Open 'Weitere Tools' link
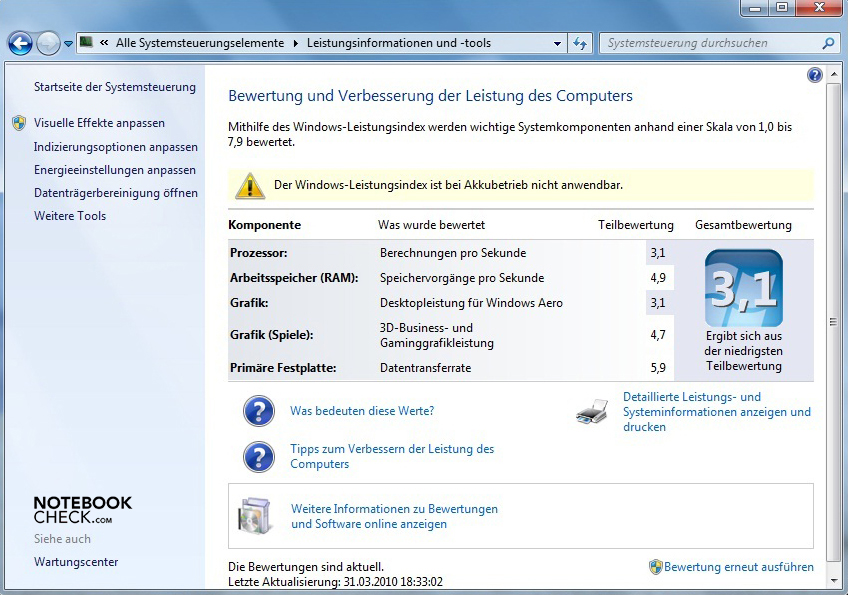This screenshot has width=848, height=595. tap(70, 215)
